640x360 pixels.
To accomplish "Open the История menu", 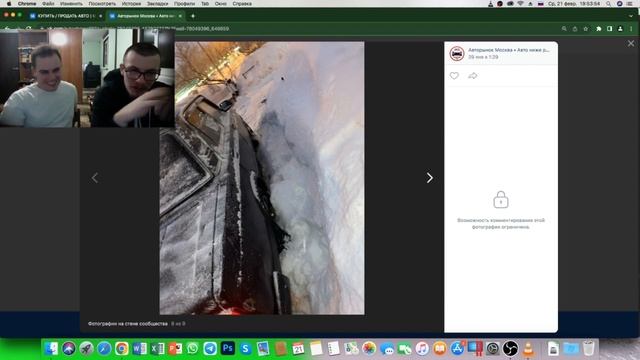I will pos(131,4).
